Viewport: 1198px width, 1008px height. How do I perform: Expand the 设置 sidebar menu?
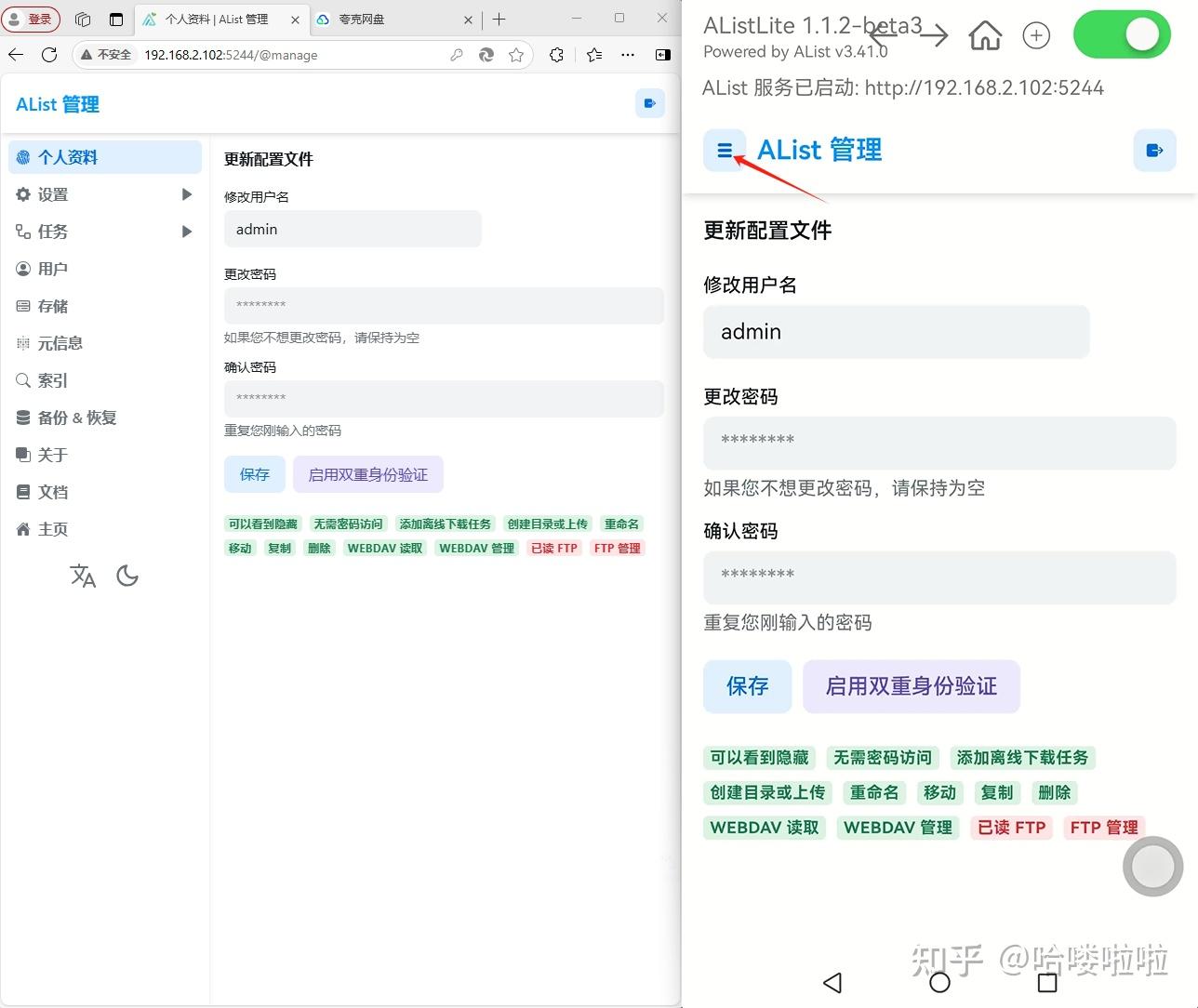coord(53,193)
